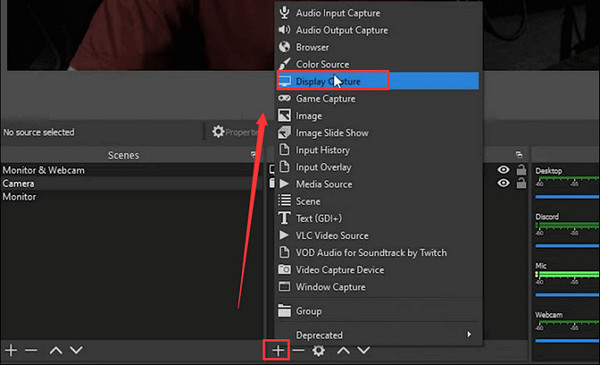Move source down with Sources arrow

coord(364,350)
